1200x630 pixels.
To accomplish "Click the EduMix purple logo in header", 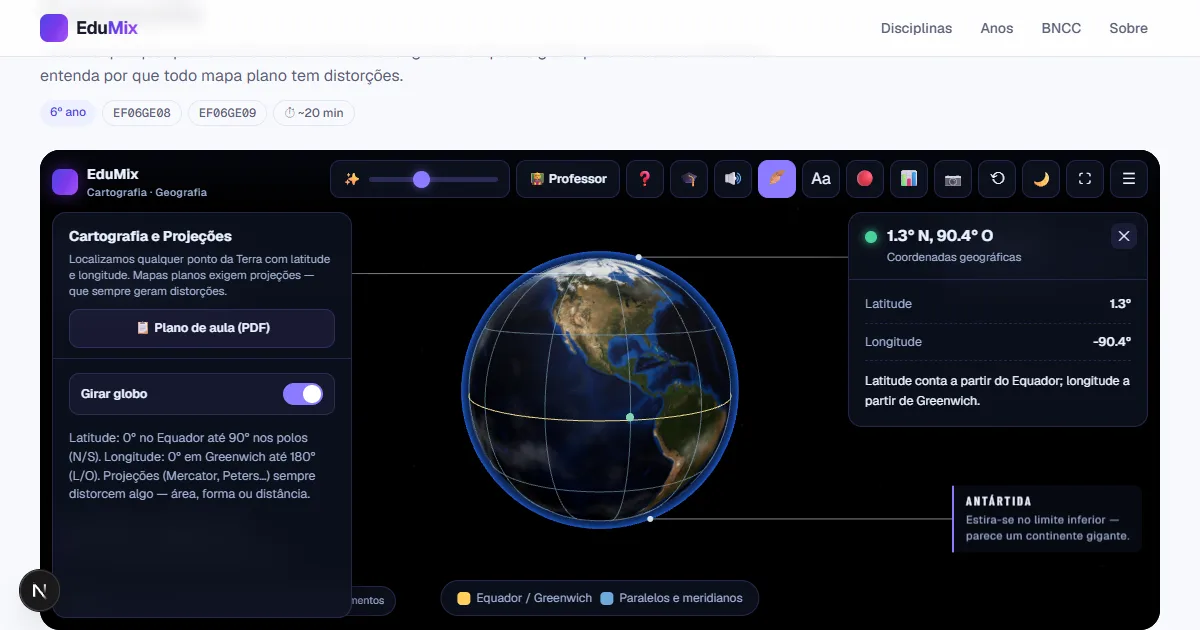I will click(54, 28).
